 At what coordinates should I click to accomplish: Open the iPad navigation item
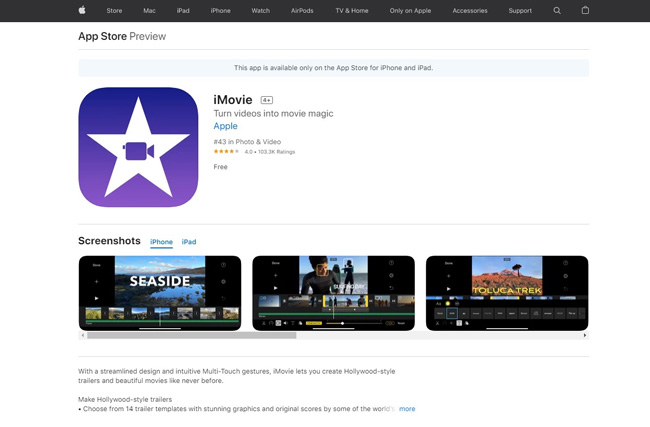click(183, 11)
